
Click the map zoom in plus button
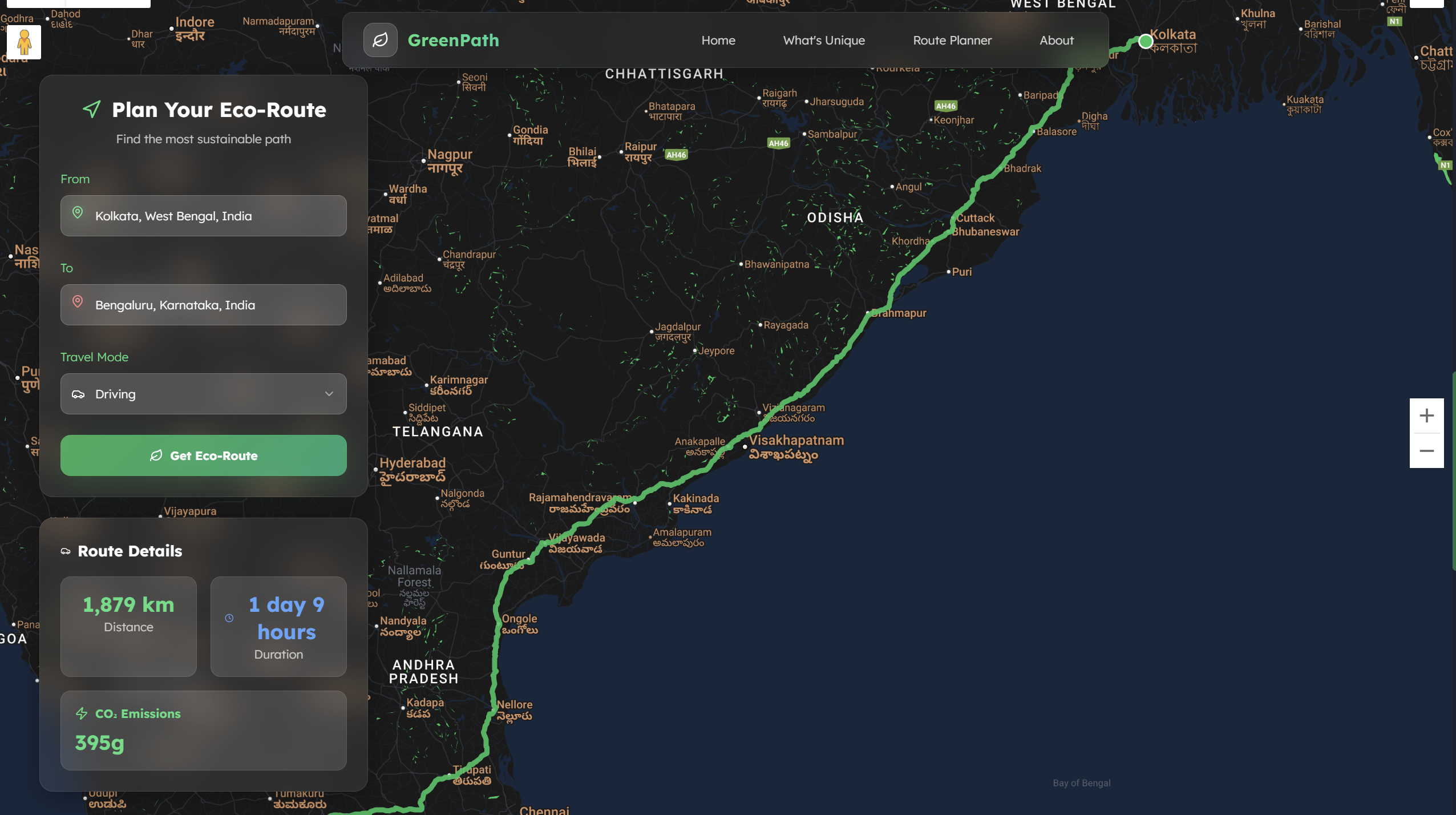[1426, 415]
